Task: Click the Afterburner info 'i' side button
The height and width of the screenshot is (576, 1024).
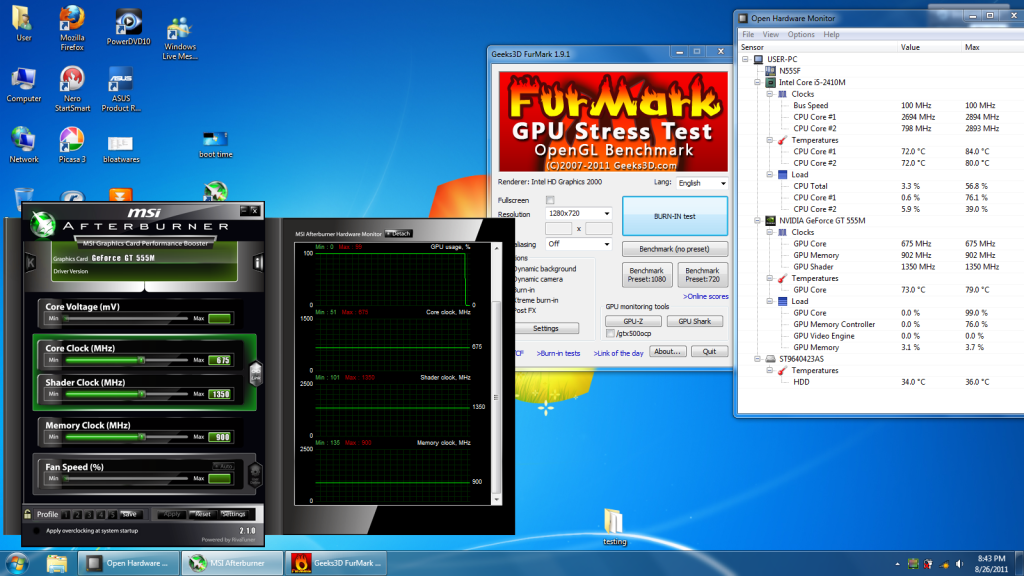Action: pos(258,263)
